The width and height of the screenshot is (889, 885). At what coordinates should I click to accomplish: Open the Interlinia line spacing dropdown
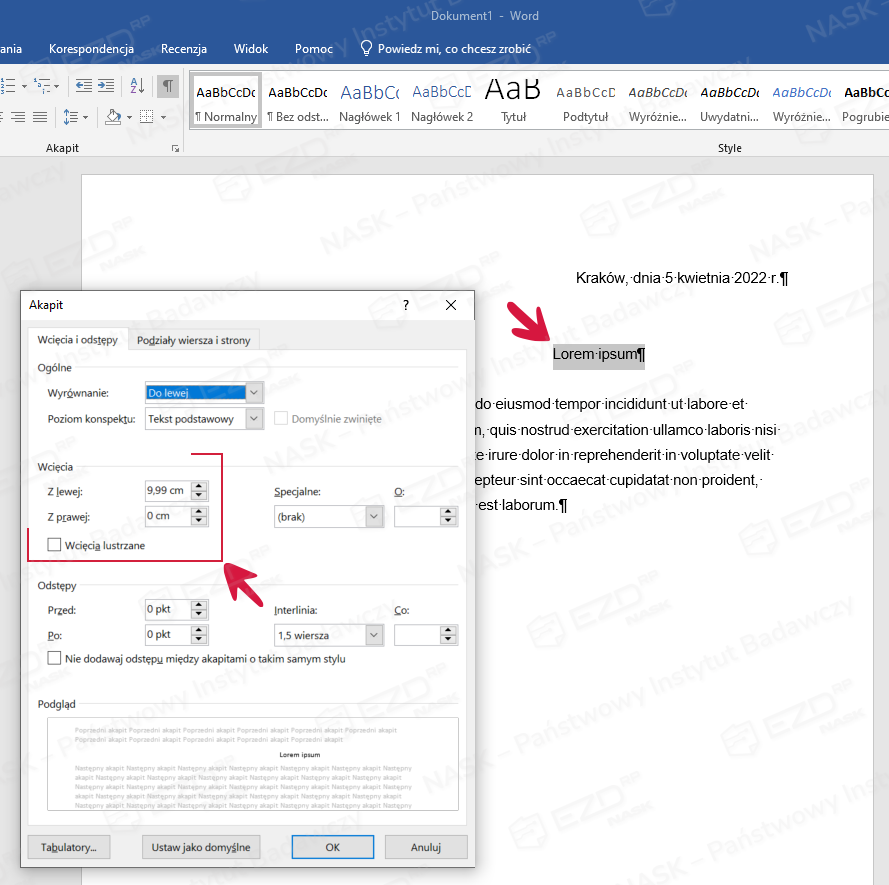pyautogui.click(x=374, y=635)
